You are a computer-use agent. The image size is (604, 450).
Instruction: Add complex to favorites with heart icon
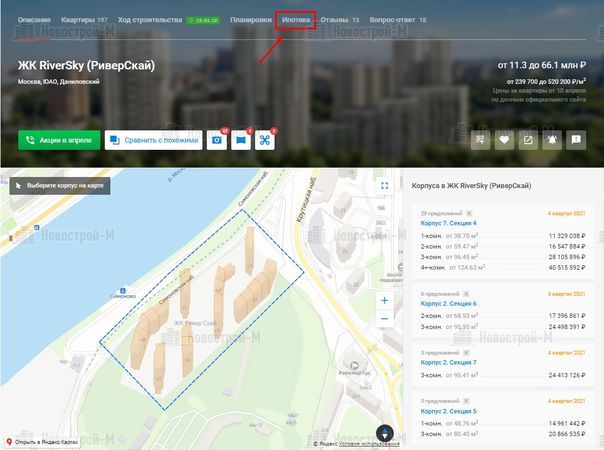click(505, 140)
